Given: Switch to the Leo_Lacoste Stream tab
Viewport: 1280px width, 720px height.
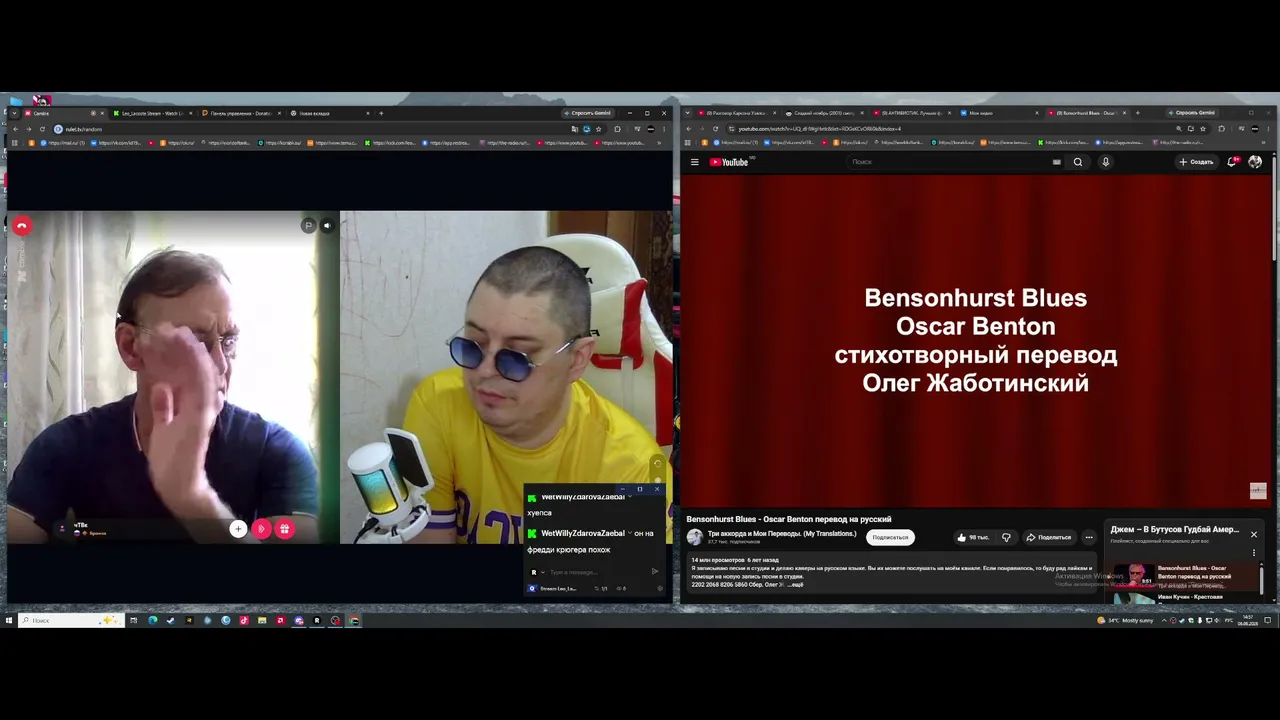Looking at the screenshot, I should [x=152, y=113].
